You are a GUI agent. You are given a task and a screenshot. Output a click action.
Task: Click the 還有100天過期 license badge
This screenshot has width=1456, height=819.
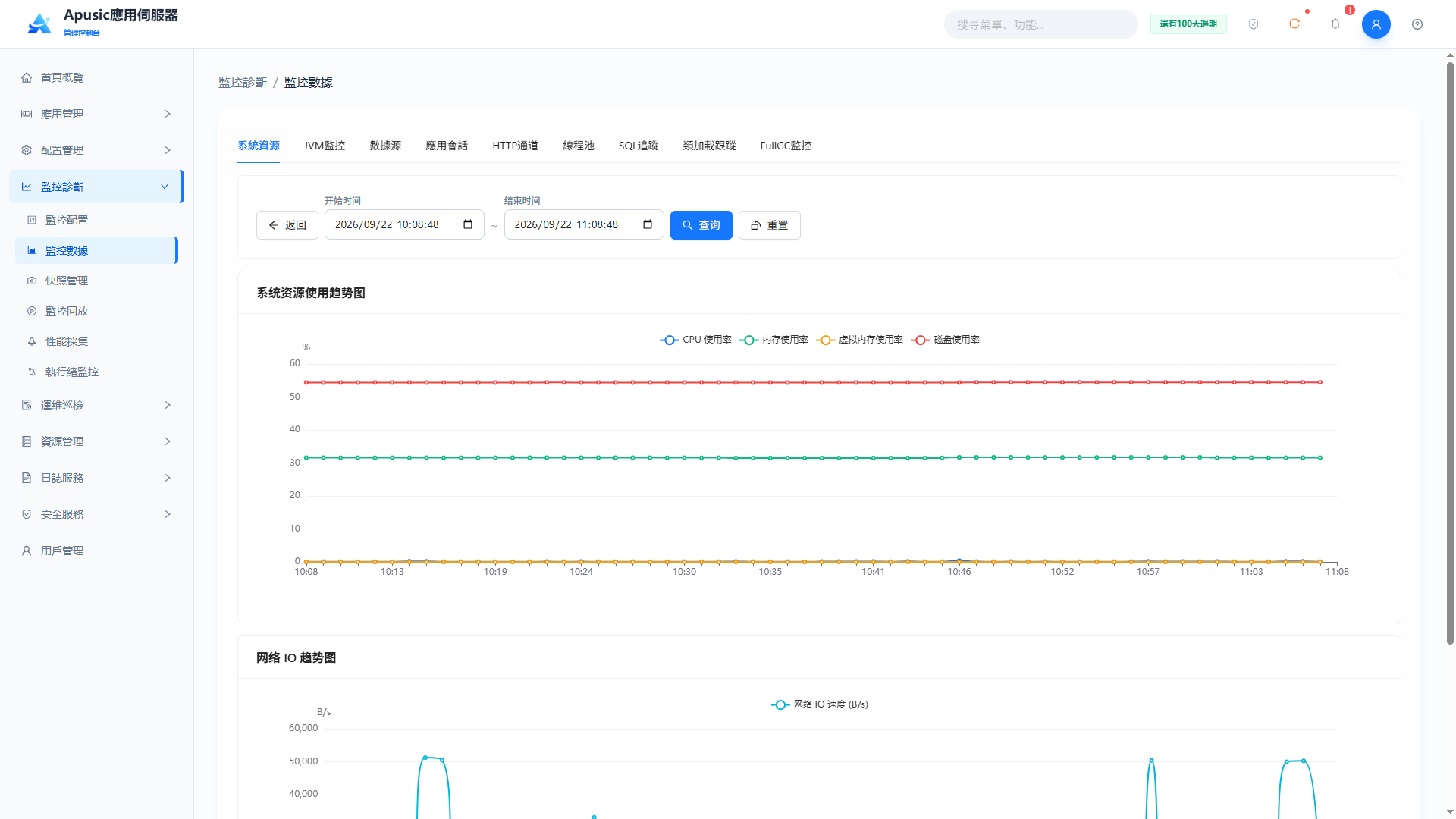click(1188, 24)
